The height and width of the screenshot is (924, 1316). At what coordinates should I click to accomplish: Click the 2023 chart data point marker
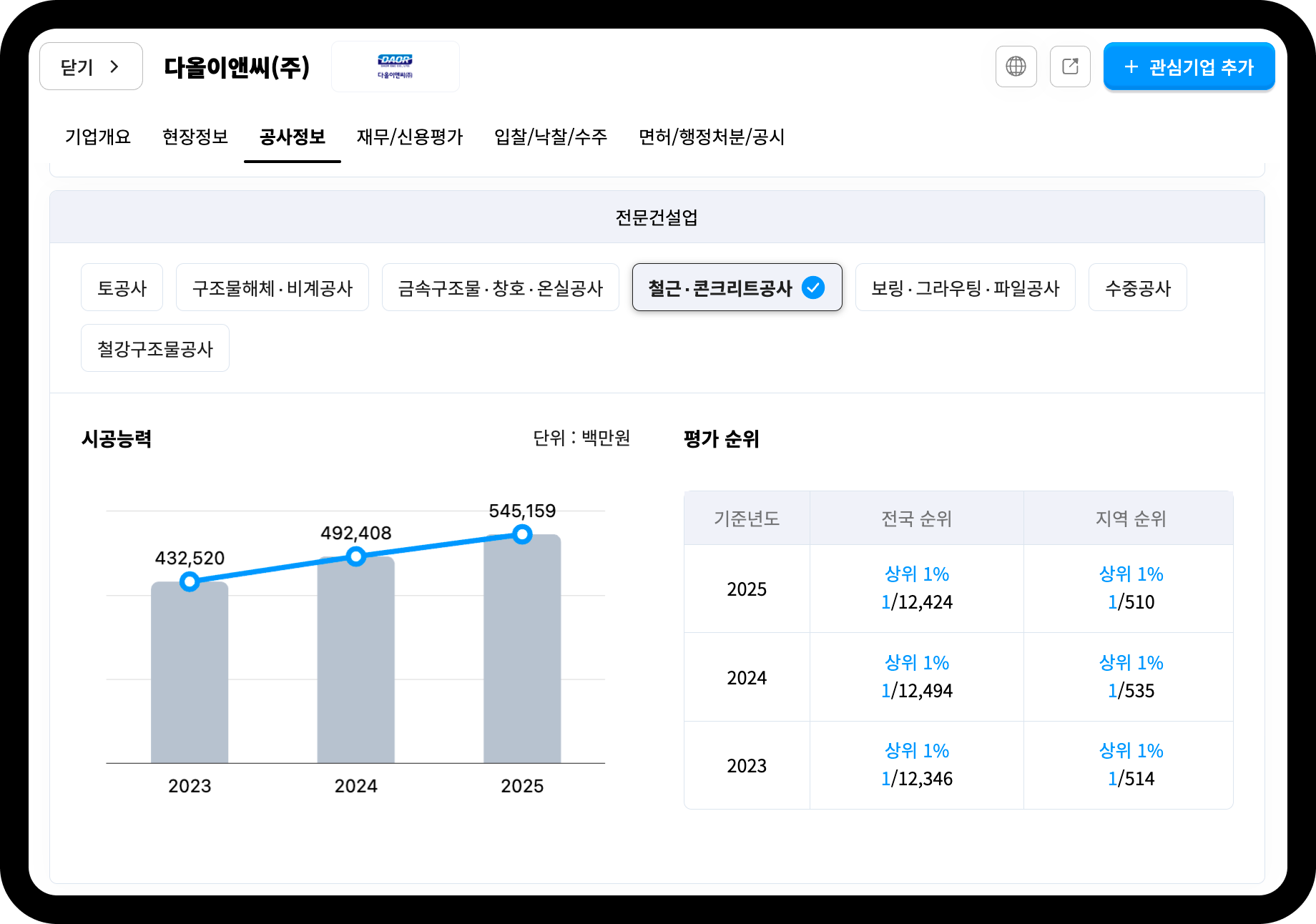tap(190, 581)
